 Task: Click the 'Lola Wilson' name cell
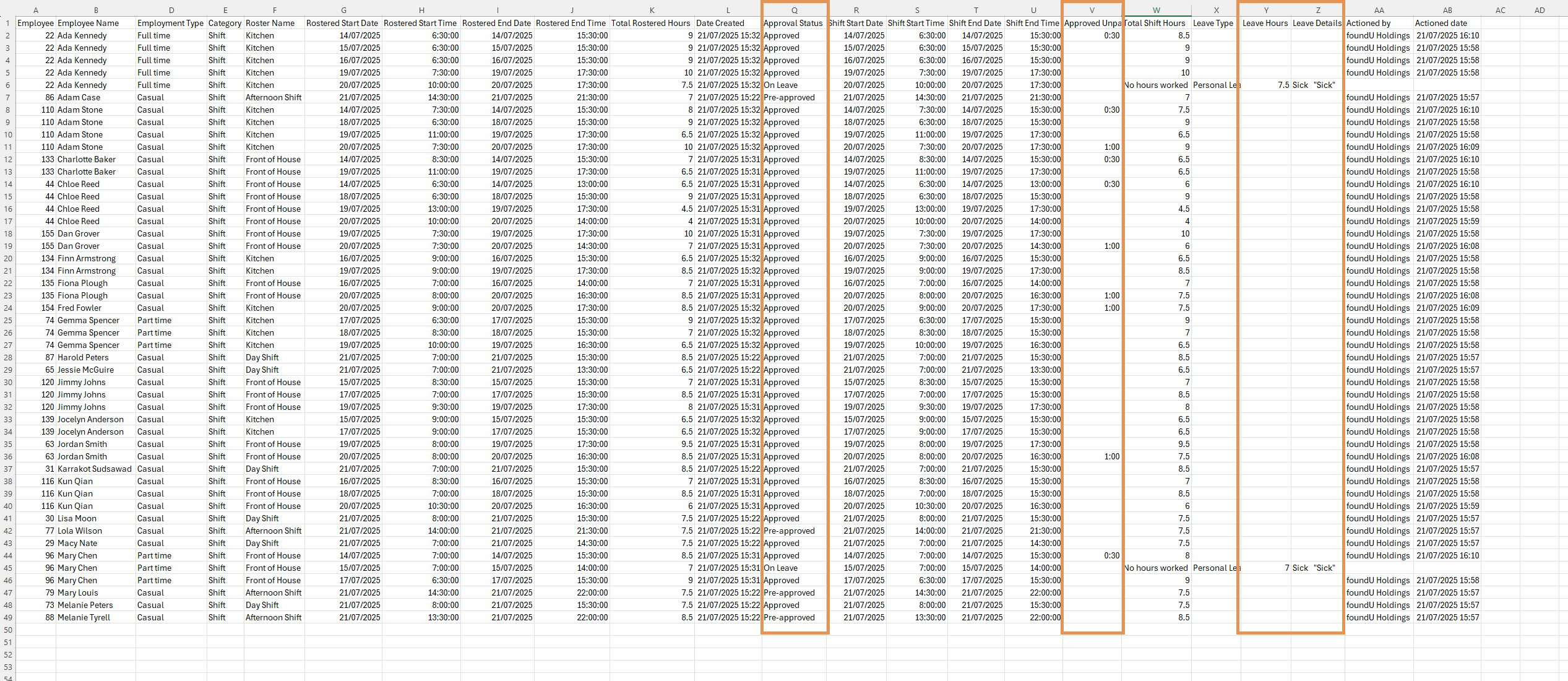[79, 531]
